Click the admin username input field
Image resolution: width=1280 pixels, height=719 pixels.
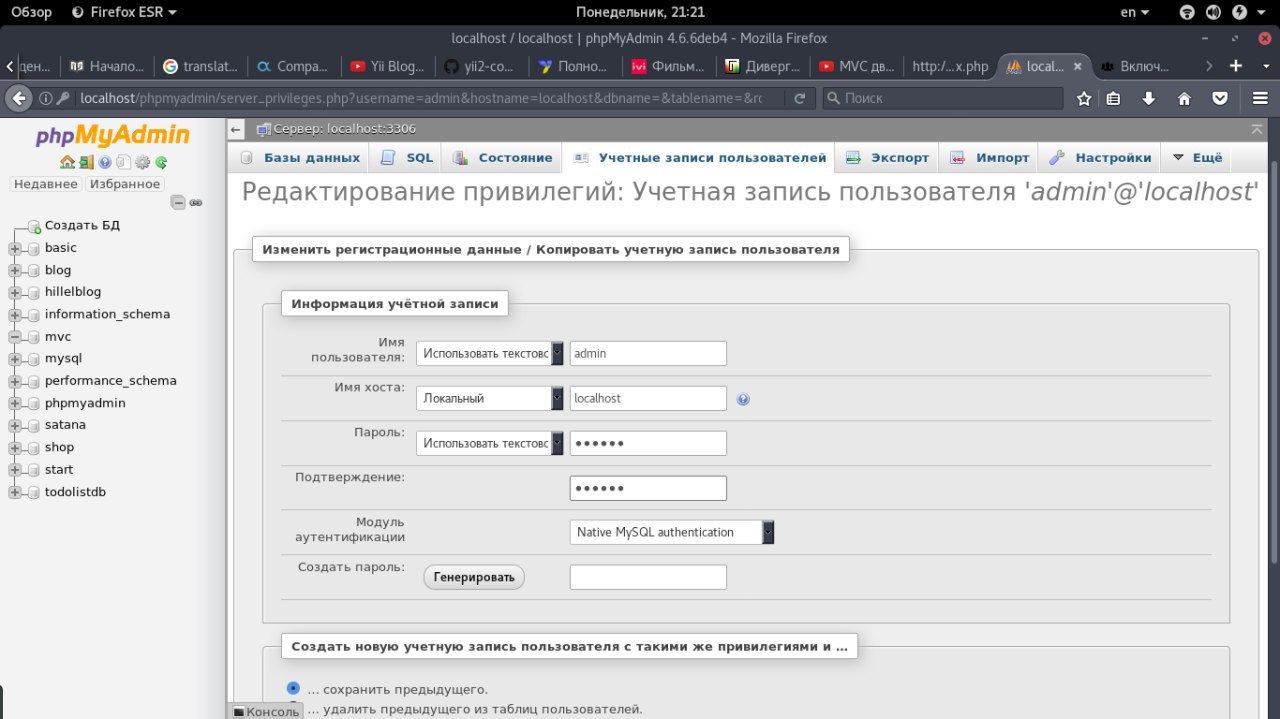(648, 354)
